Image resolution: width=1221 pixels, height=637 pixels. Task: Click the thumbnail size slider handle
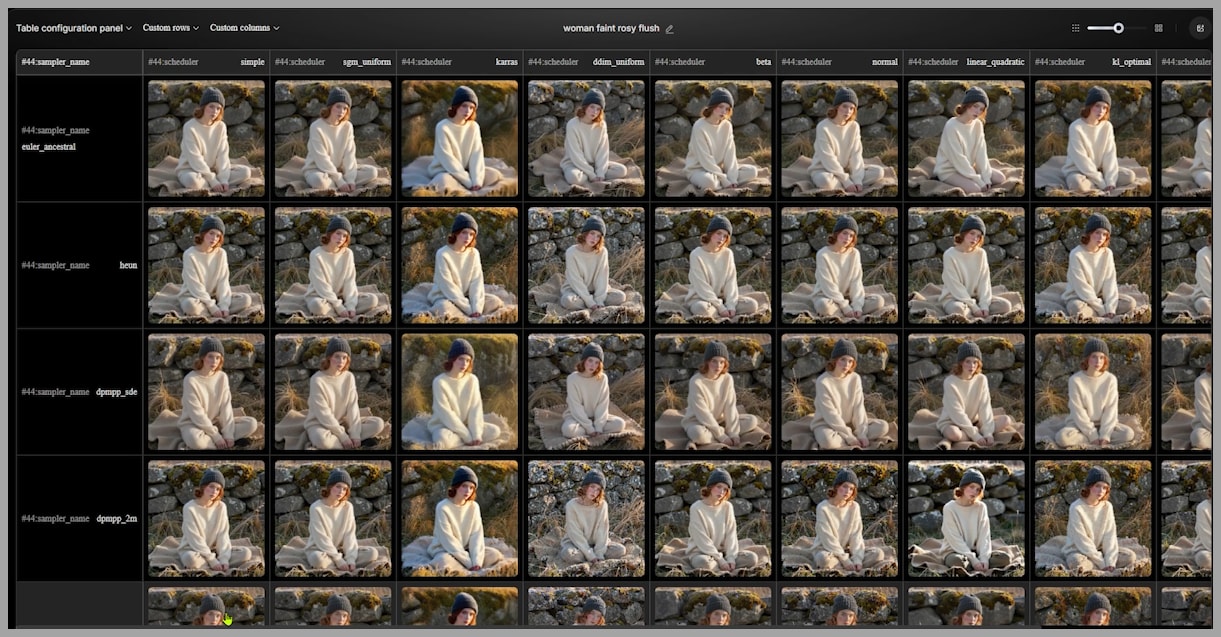tap(1119, 28)
